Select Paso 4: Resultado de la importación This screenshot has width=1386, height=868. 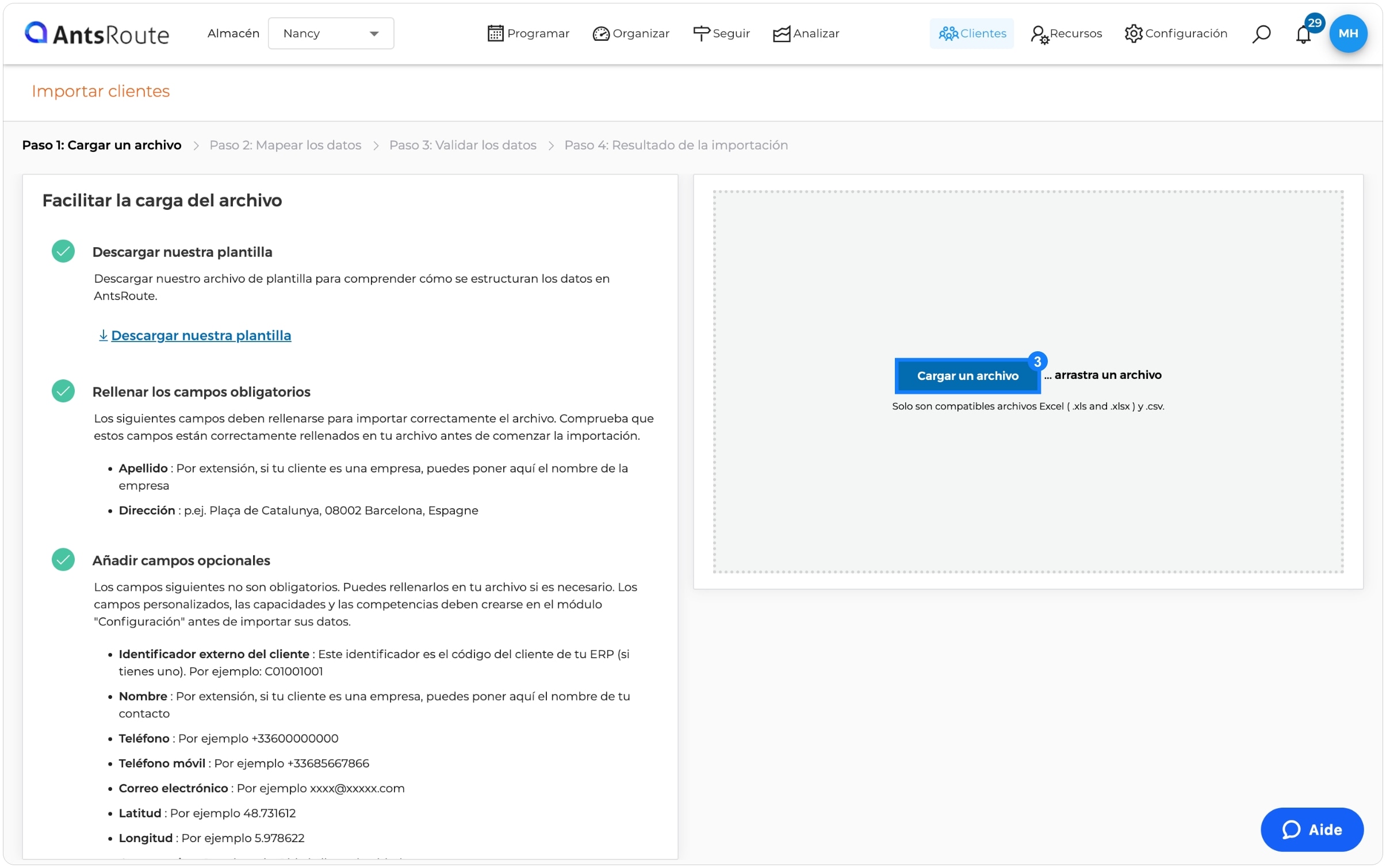676,145
